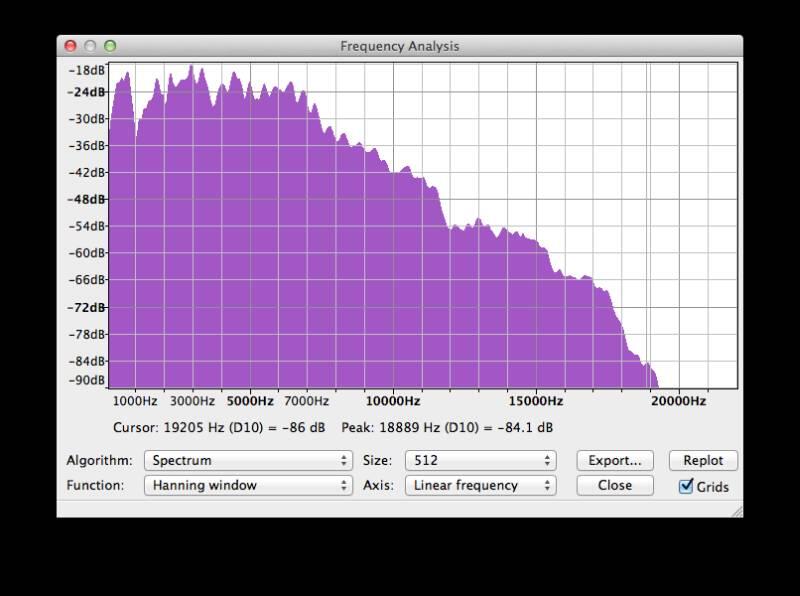Open the Algorithm dropdown showing Spectrum
This screenshot has height=596, width=800.
click(248, 461)
